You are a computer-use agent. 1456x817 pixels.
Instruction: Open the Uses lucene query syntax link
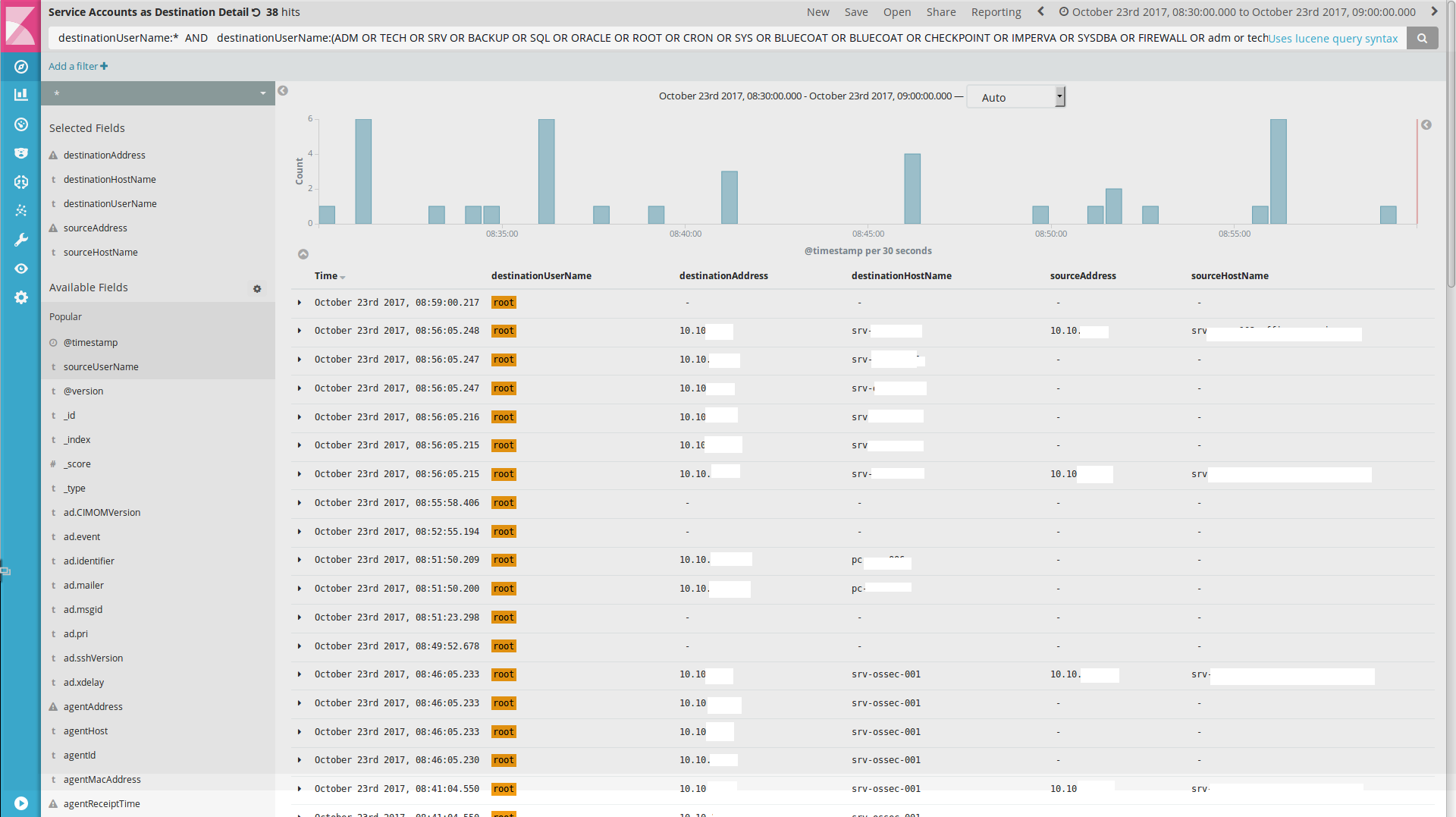click(x=1332, y=39)
